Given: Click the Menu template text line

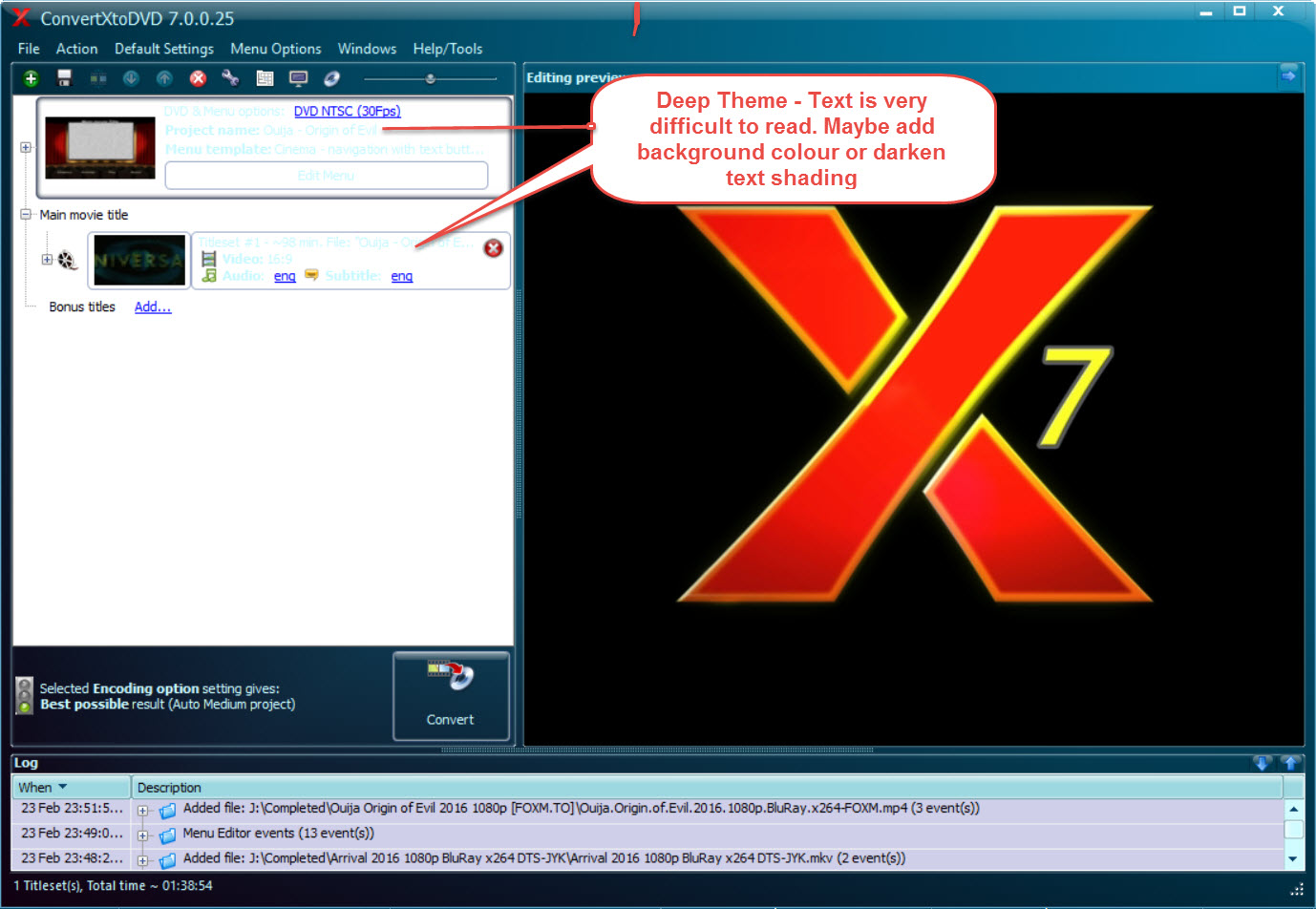Looking at the screenshot, I should click(x=325, y=149).
